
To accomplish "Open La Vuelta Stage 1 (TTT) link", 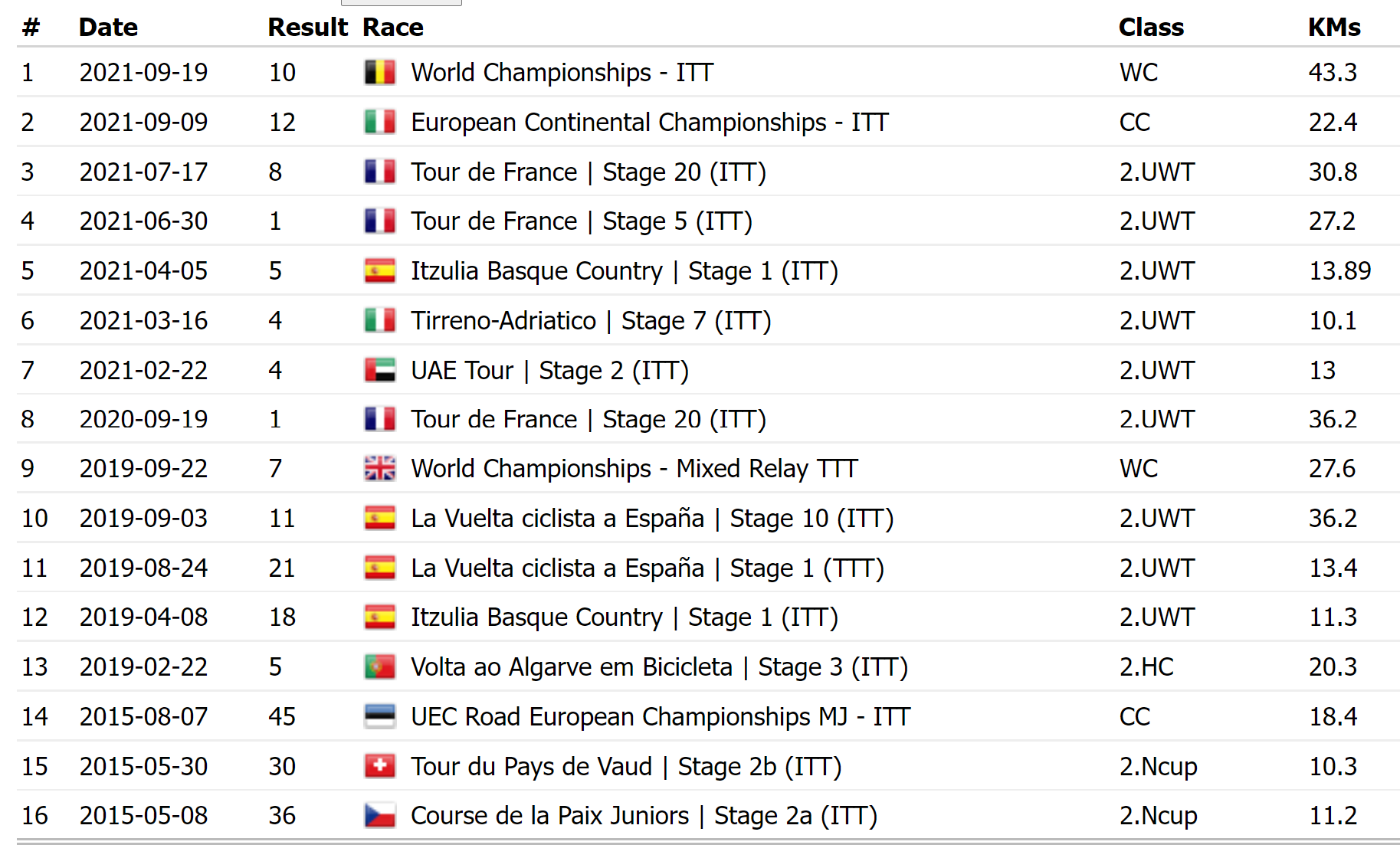I will 647,568.
